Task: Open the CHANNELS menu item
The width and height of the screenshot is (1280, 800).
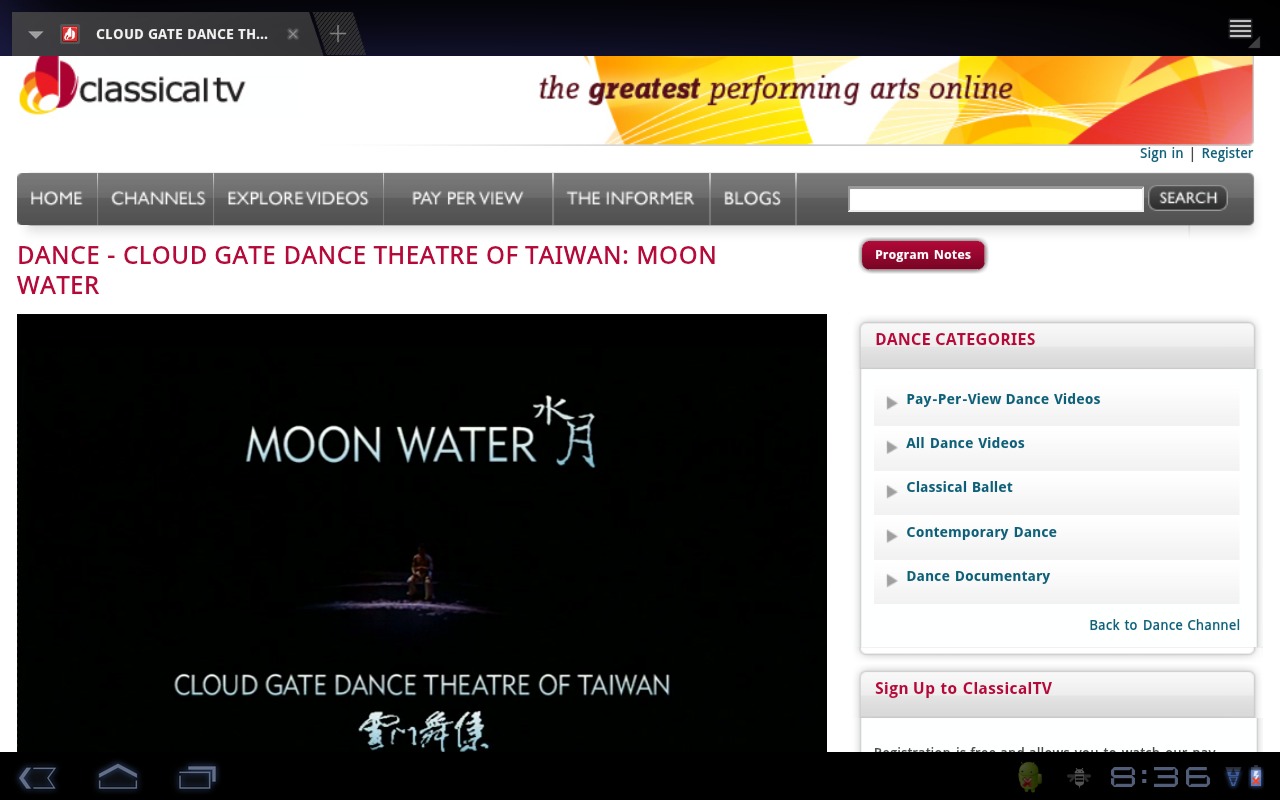Action: click(x=157, y=198)
